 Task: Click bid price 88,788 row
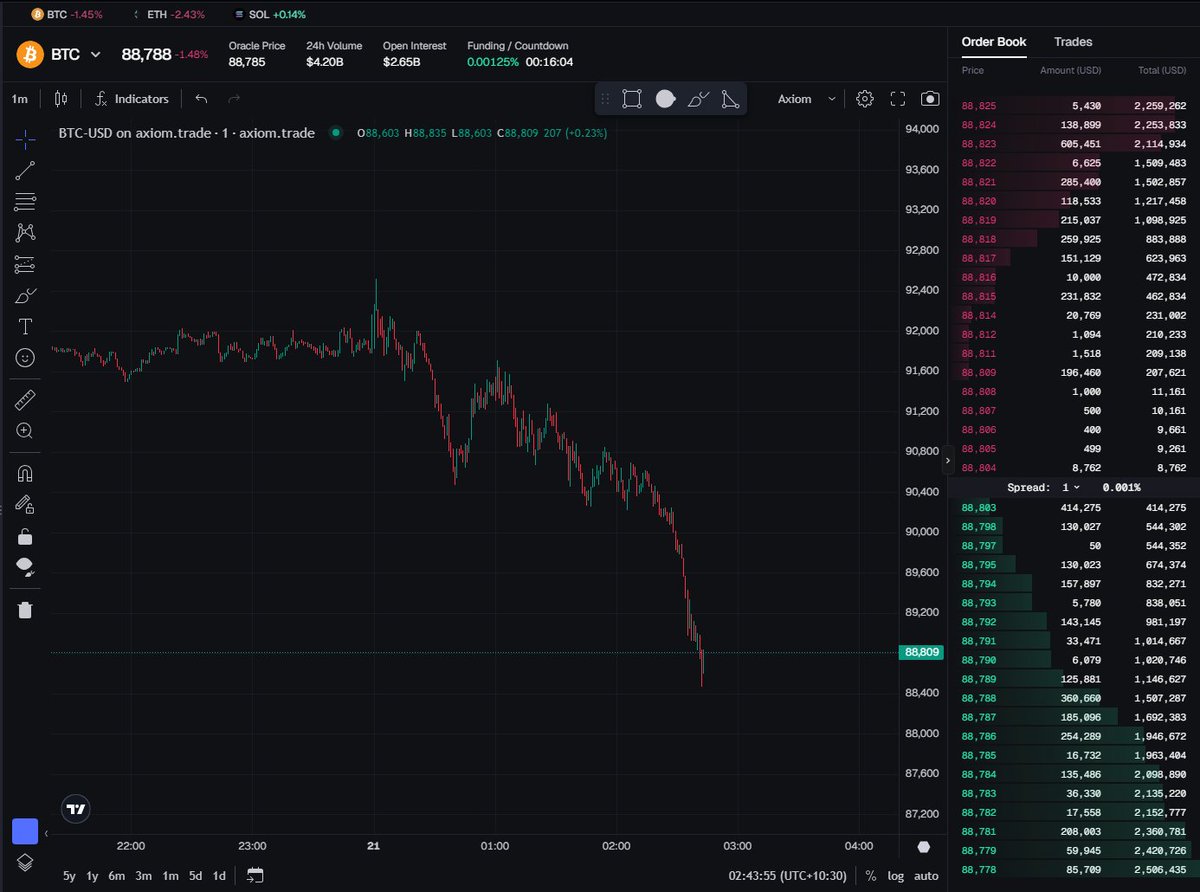pyautogui.click(x=1073, y=698)
